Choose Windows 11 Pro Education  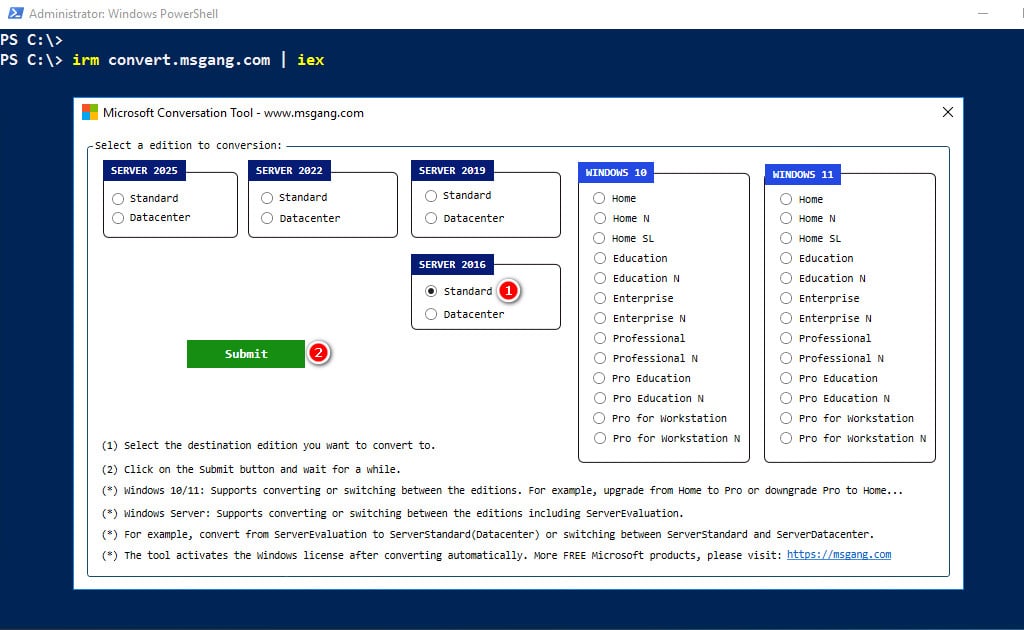(x=786, y=378)
